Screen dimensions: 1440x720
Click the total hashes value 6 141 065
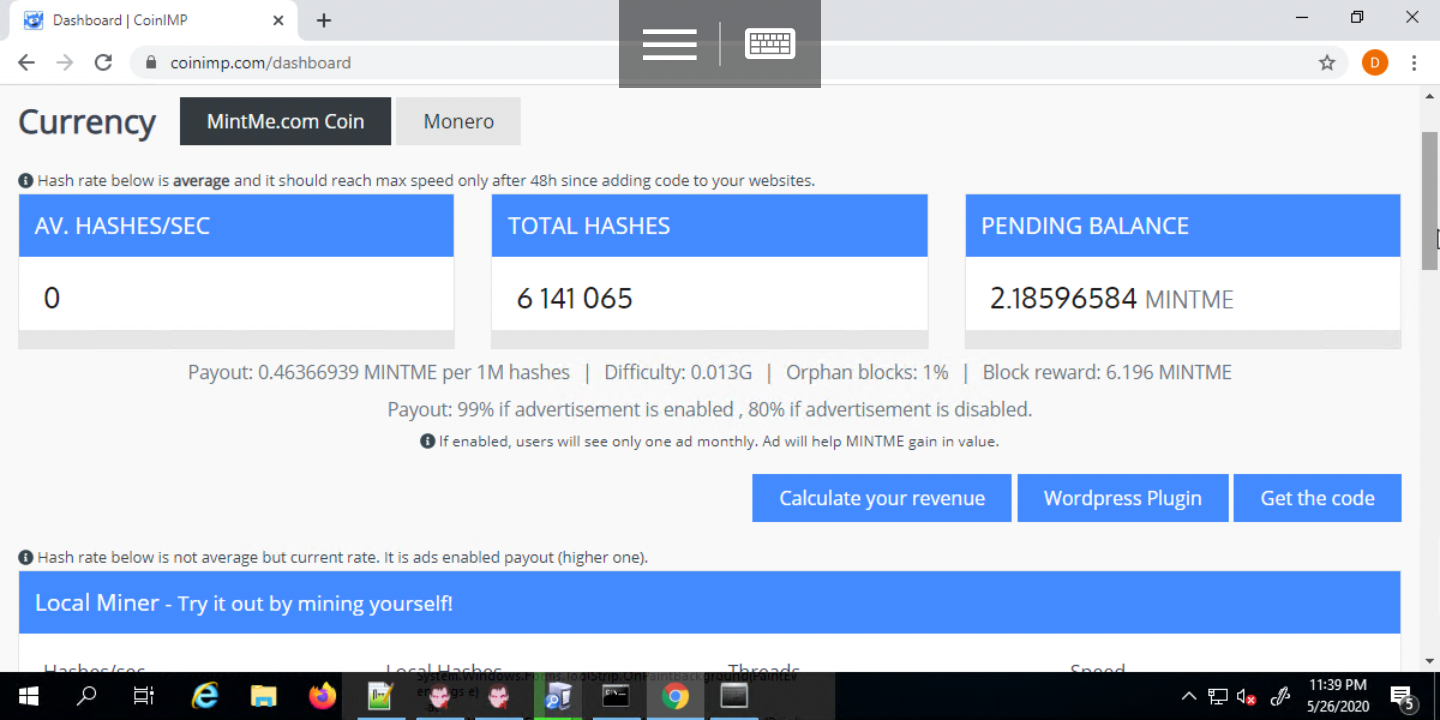click(575, 298)
